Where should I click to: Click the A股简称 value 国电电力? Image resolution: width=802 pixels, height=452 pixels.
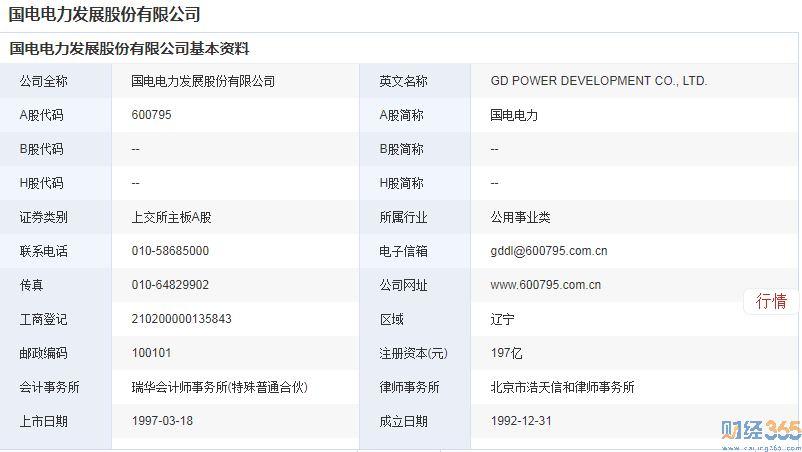pos(514,115)
